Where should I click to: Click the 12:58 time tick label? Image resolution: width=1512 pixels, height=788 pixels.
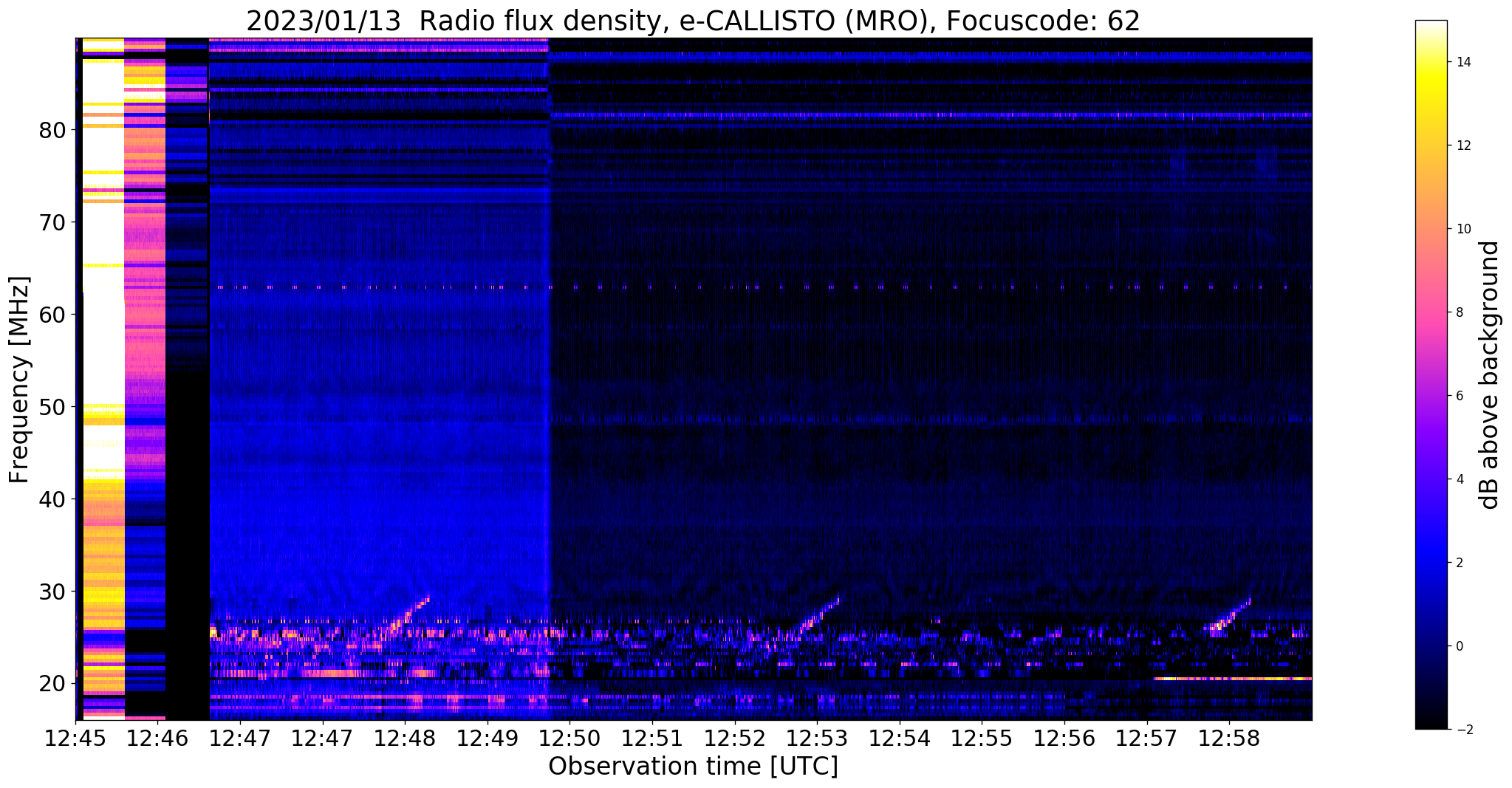pyautogui.click(x=1229, y=739)
